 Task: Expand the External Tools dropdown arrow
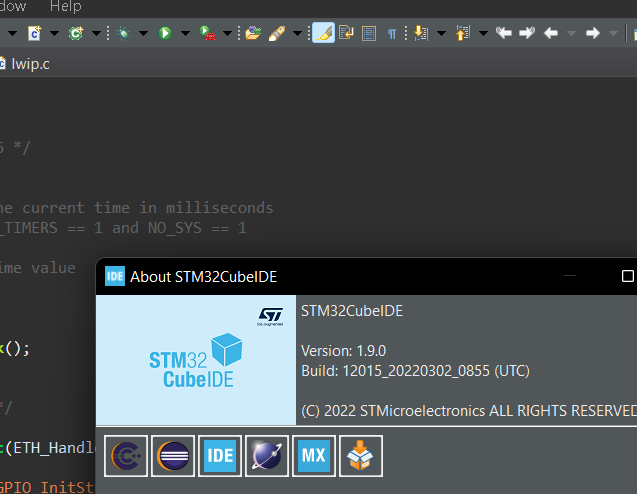coord(228,33)
